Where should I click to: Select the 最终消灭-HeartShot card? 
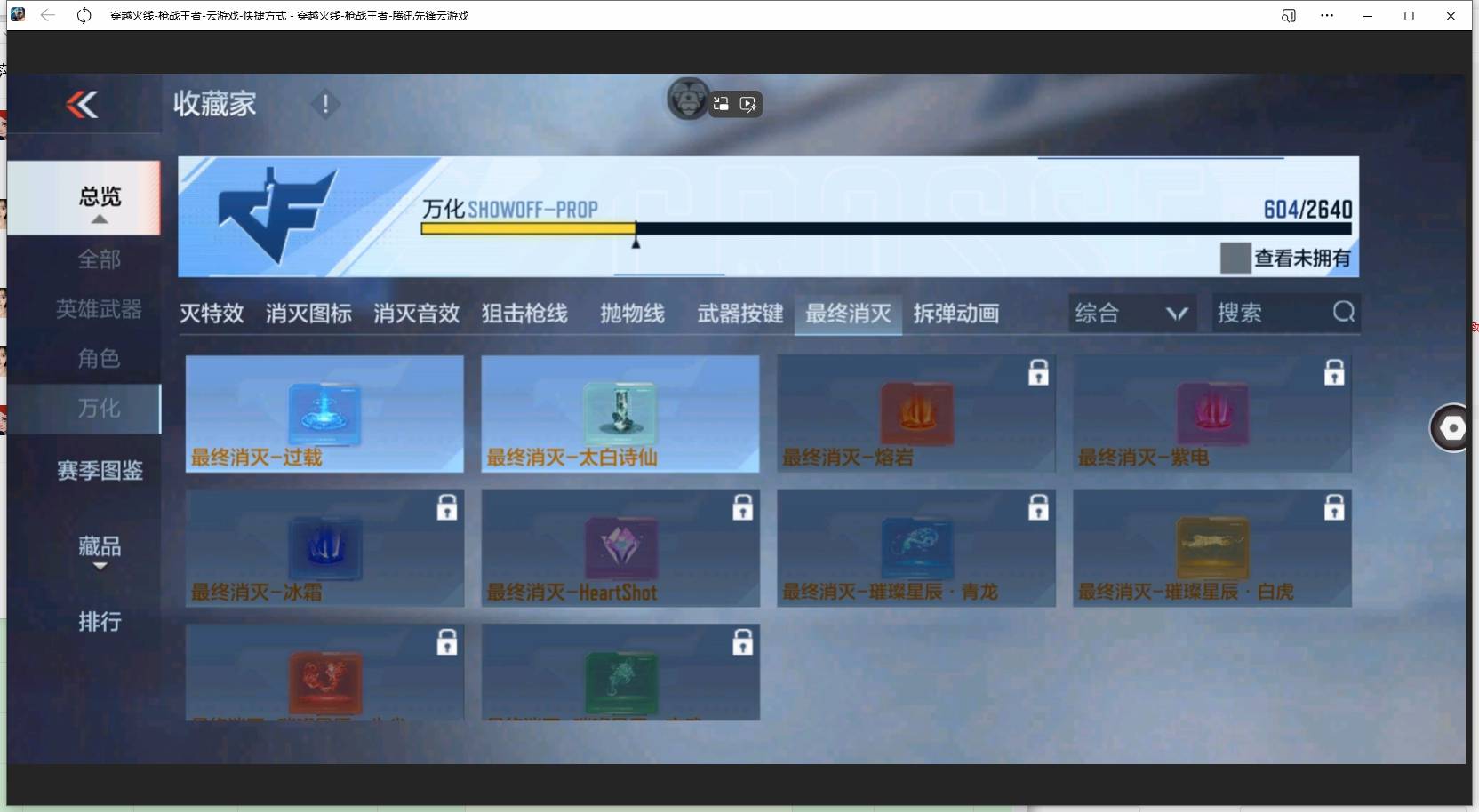(x=620, y=548)
